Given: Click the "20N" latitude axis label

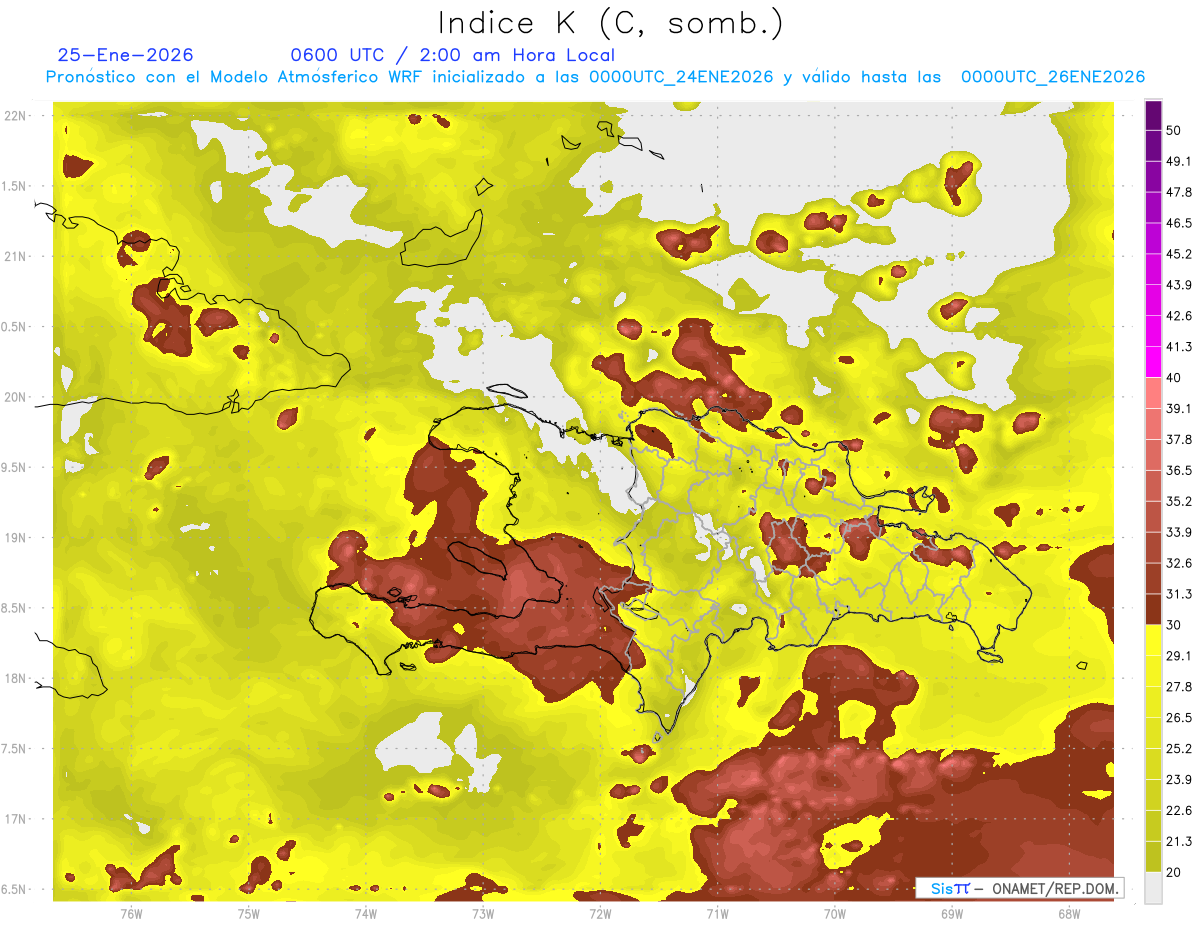Looking at the screenshot, I should coord(17,397).
